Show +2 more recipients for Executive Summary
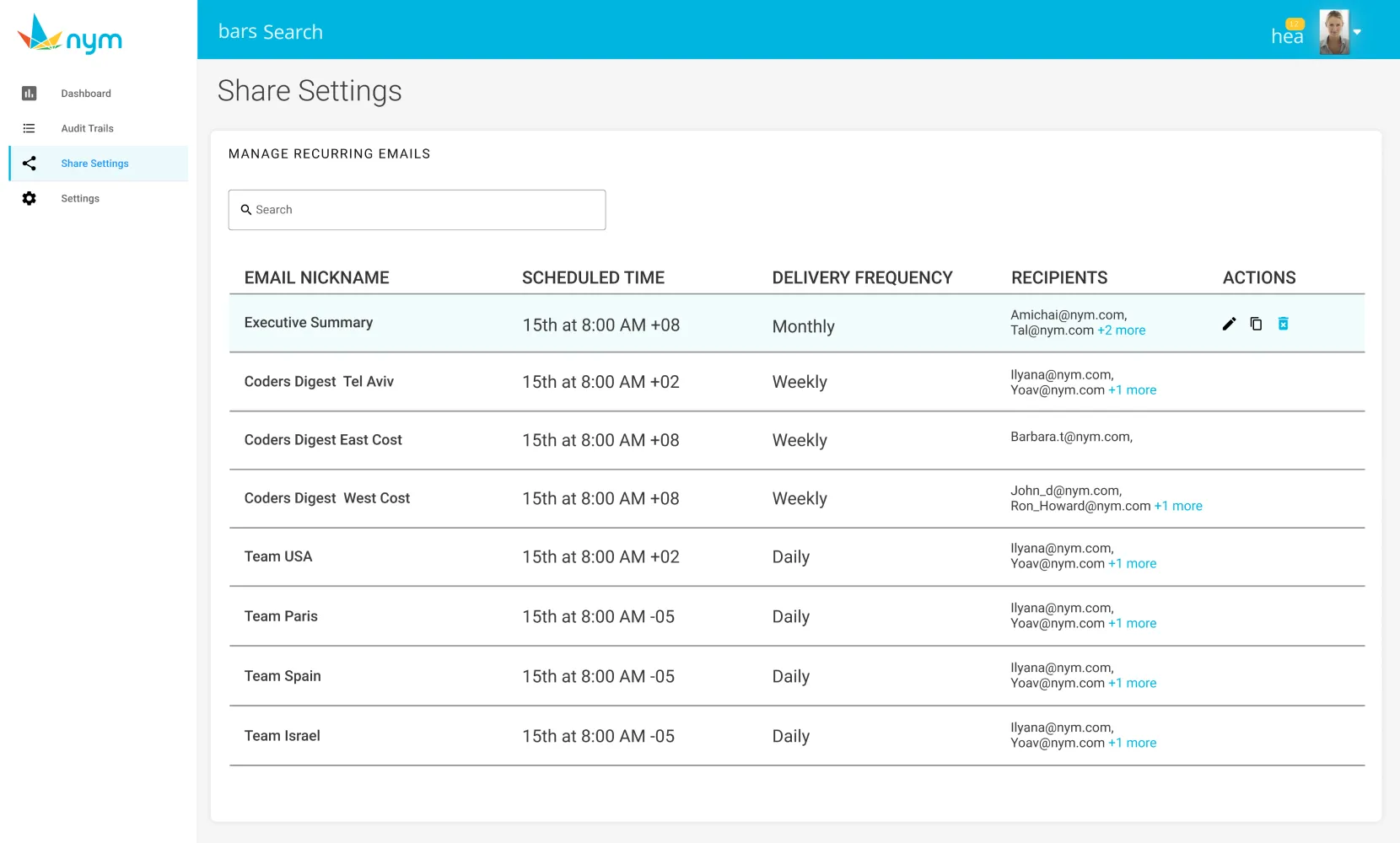Image resolution: width=1400 pixels, height=843 pixels. point(1122,330)
